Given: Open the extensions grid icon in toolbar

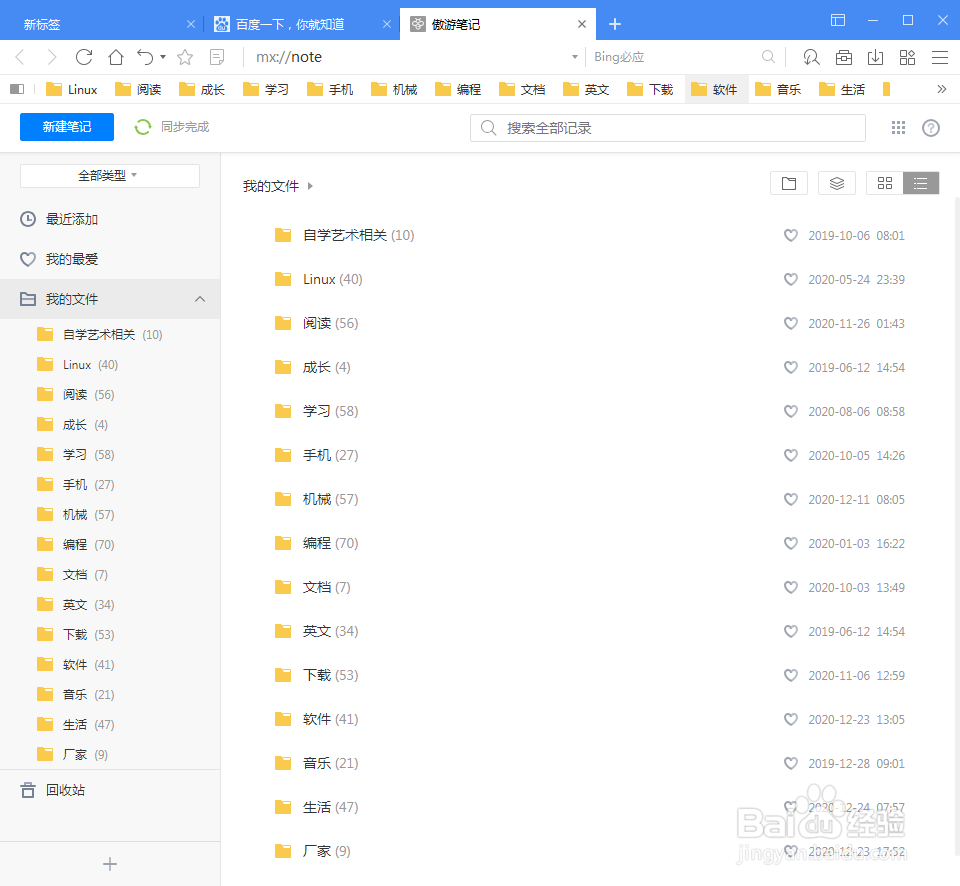Looking at the screenshot, I should pyautogui.click(x=907, y=58).
